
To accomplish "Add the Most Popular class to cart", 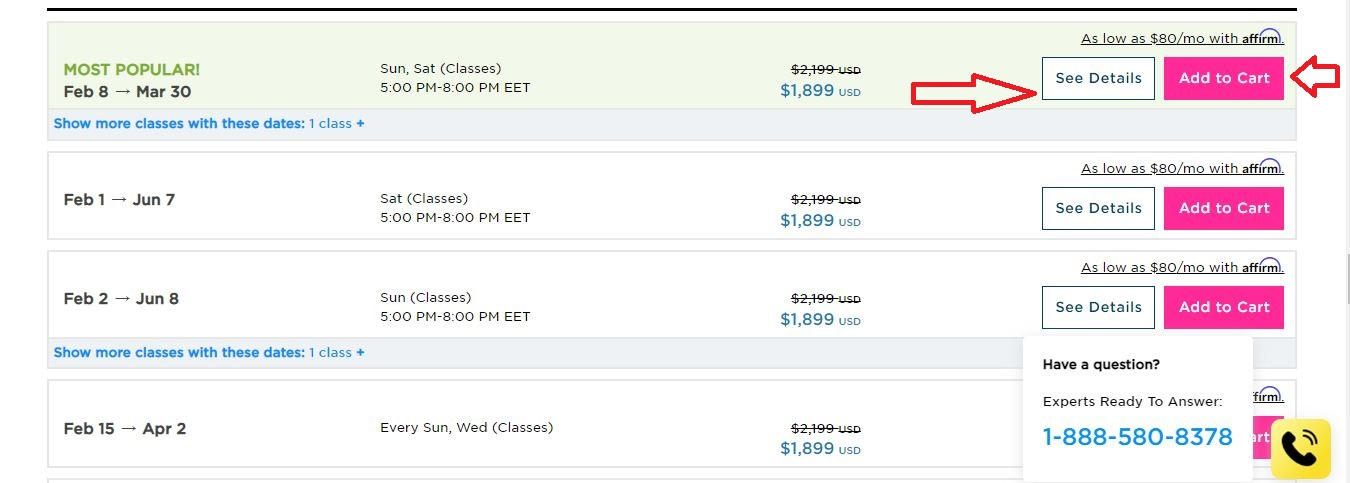I will [x=1224, y=78].
